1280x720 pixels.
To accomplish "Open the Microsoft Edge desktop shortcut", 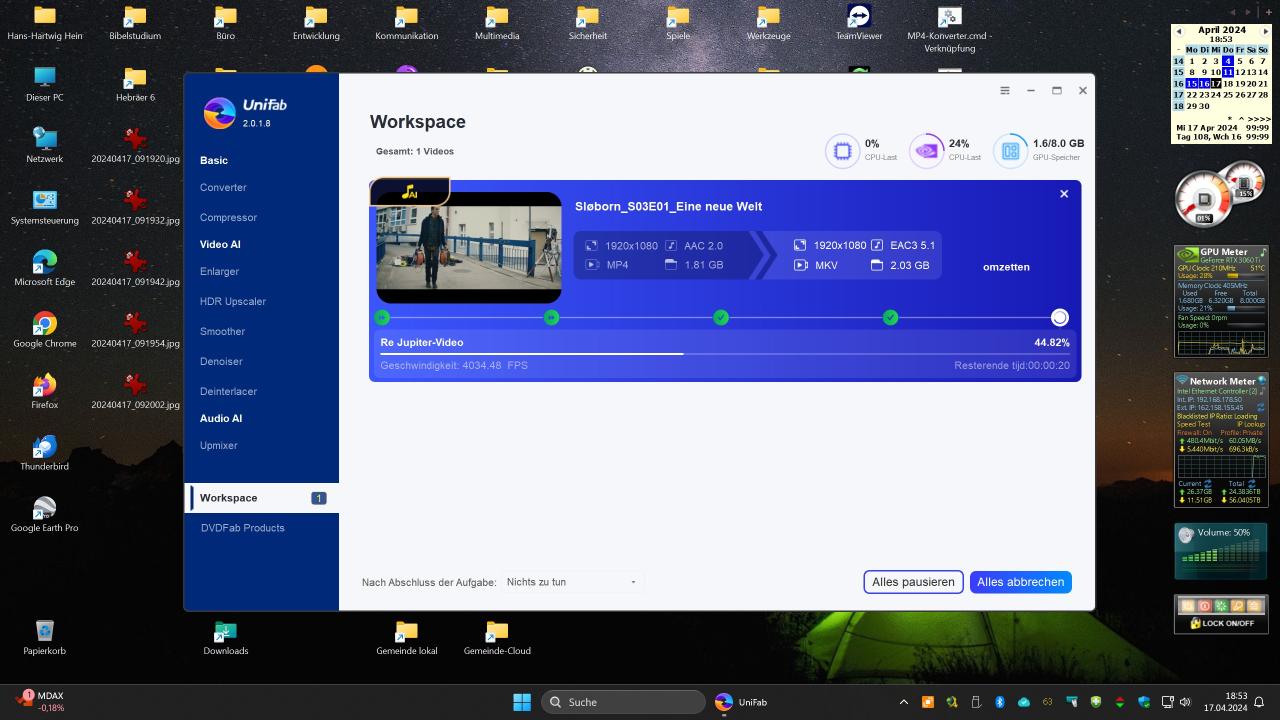I will [x=44, y=268].
